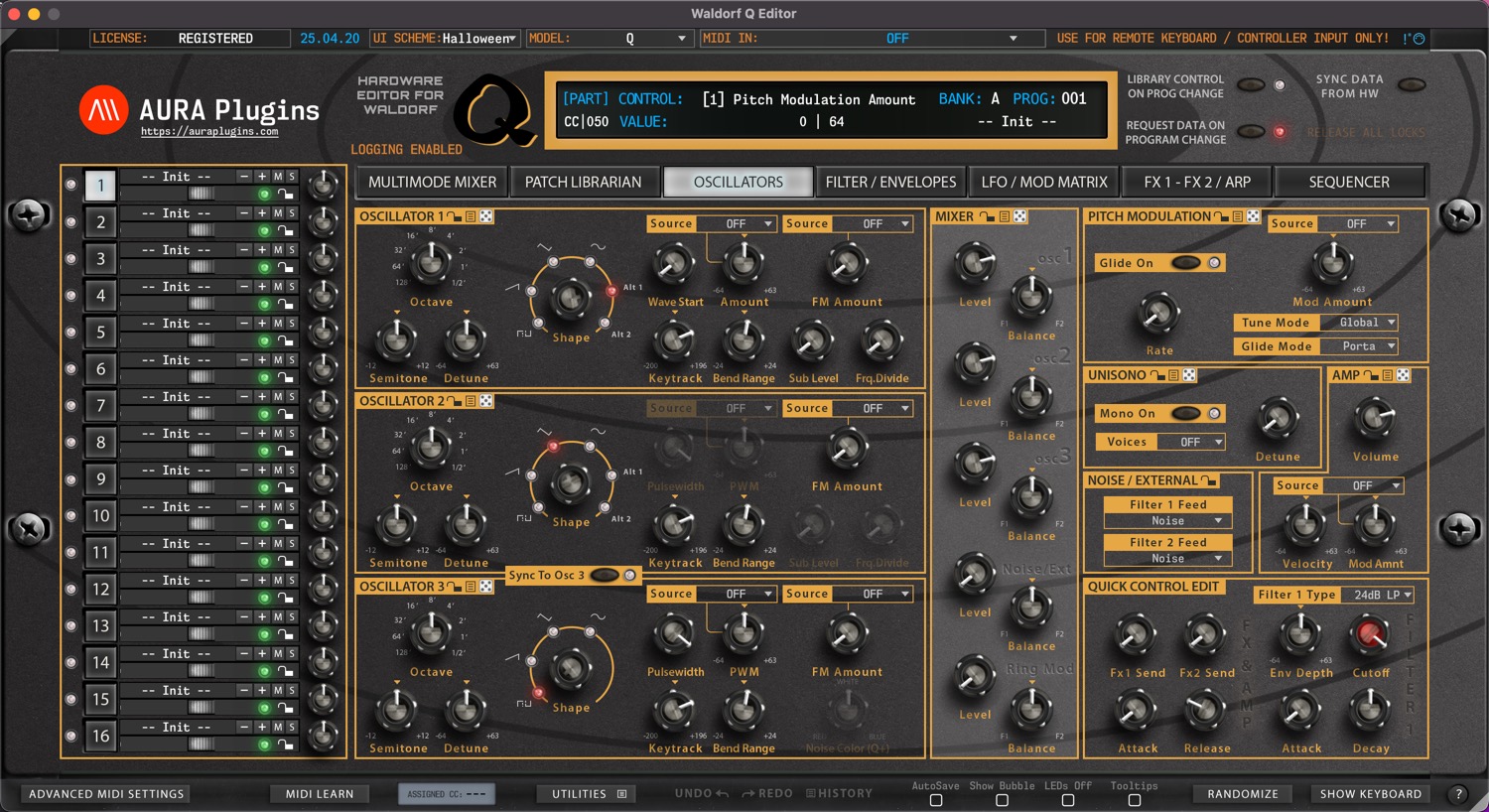Randomize the Amp section with dice icon

click(1403, 375)
